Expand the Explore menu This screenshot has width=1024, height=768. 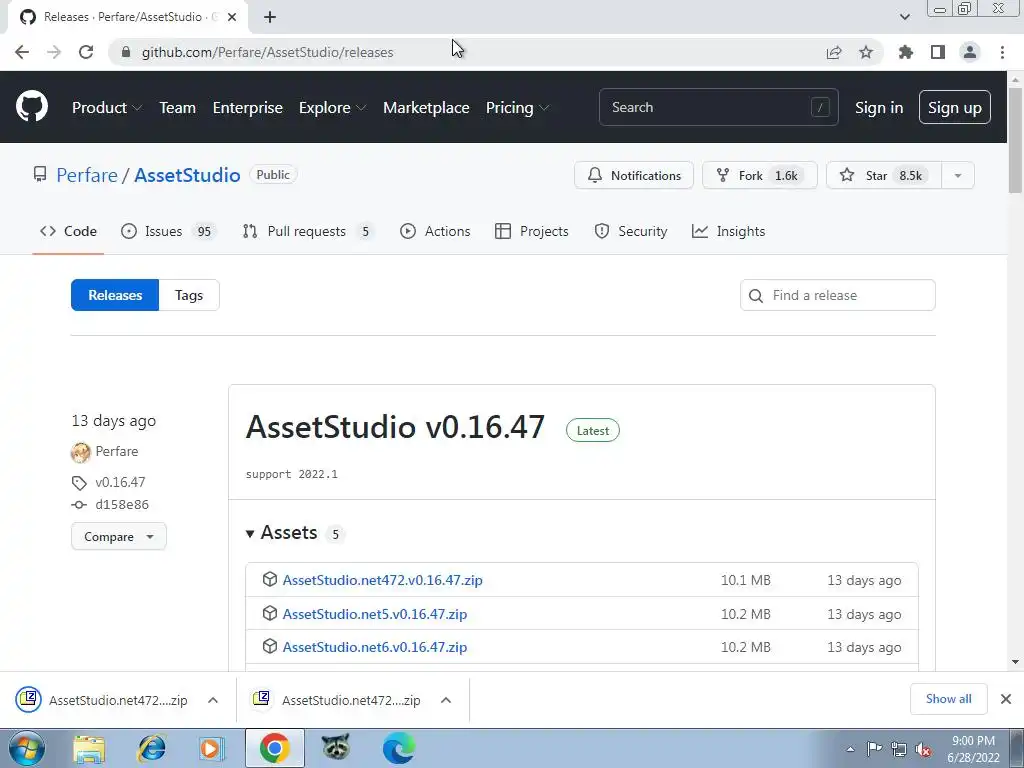click(x=332, y=108)
